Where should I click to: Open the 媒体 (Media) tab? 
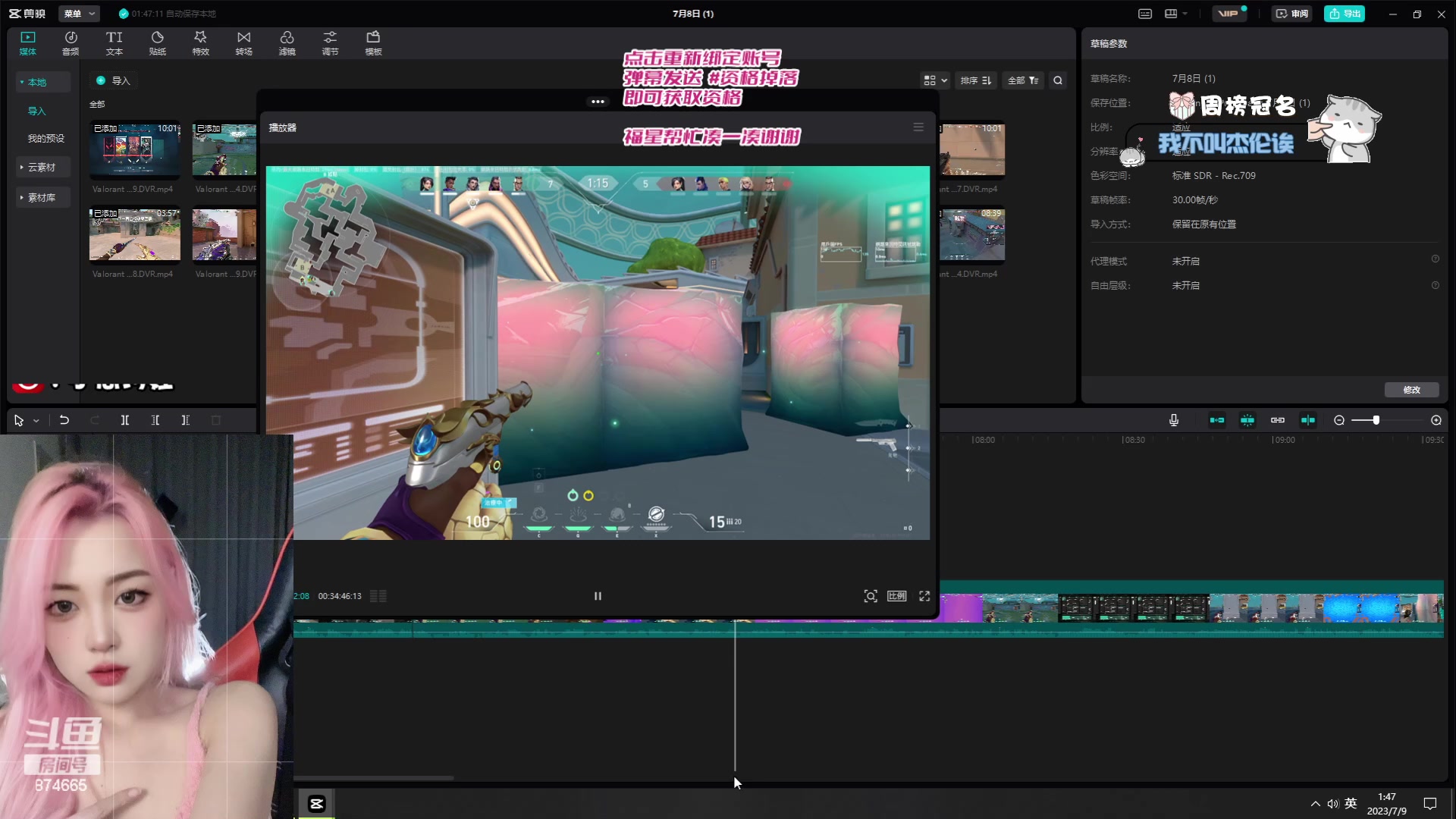(28, 43)
